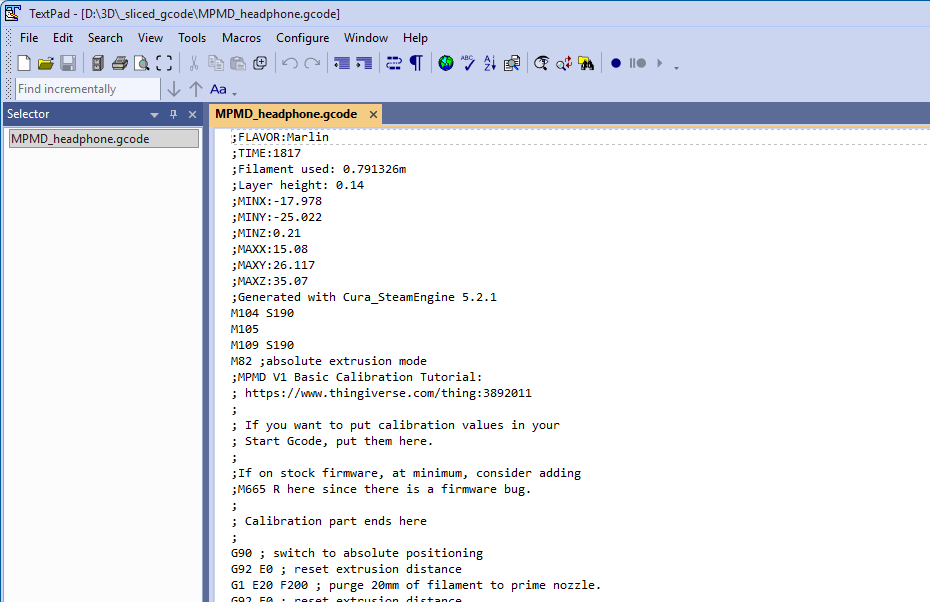Screen dimensions: 930x602
Task: Click the binoculars Find in Files icon
Action: coord(586,63)
